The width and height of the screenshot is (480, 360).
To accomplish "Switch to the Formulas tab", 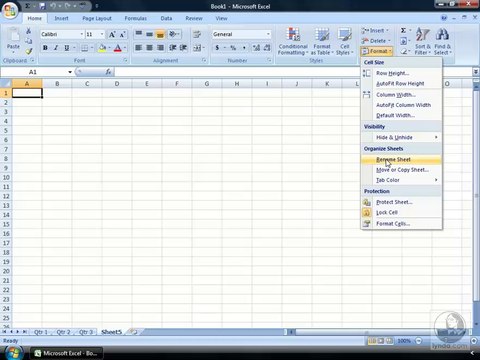I will [x=135, y=19].
